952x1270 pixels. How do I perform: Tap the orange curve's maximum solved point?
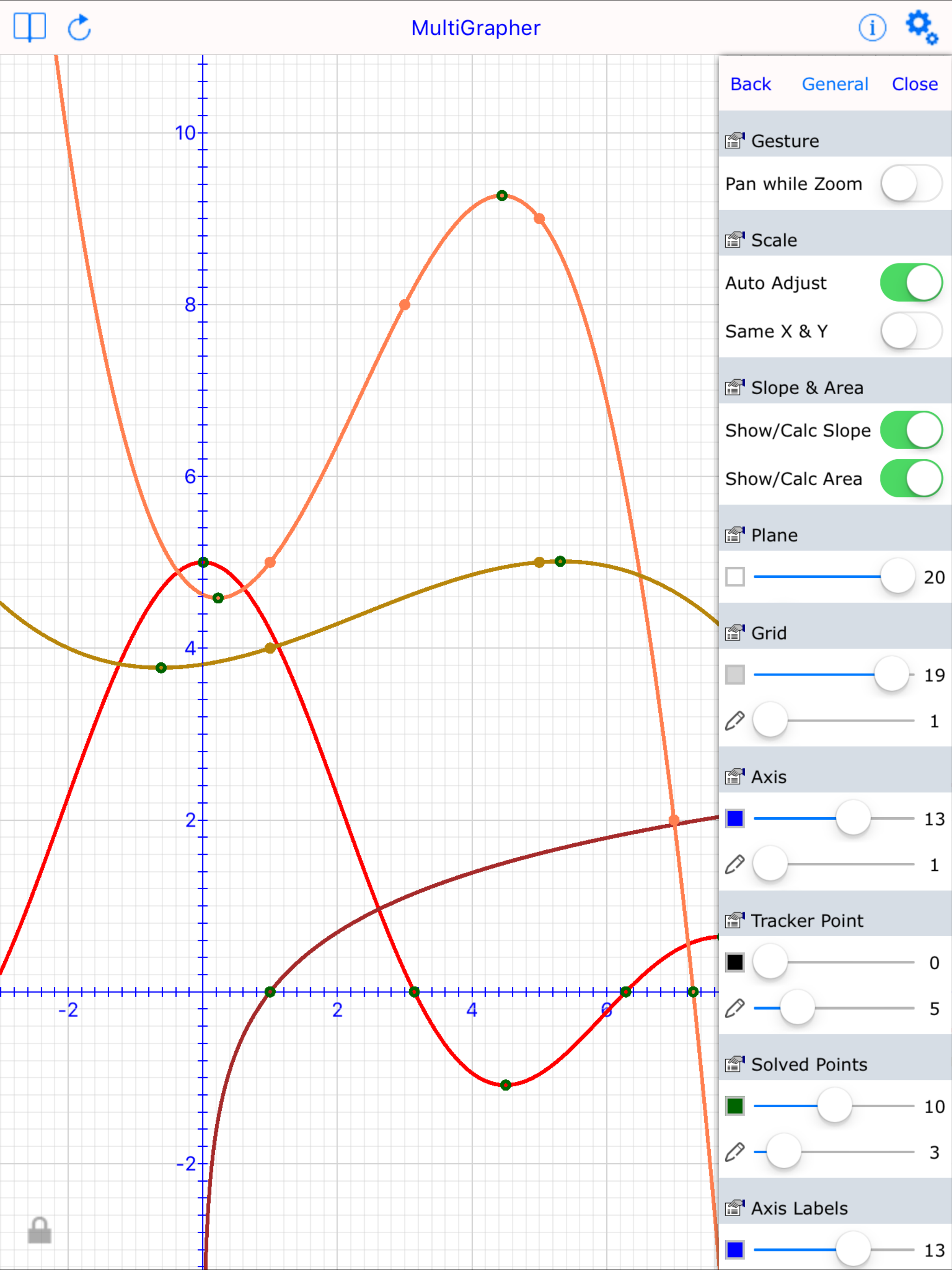pyautogui.click(x=502, y=196)
